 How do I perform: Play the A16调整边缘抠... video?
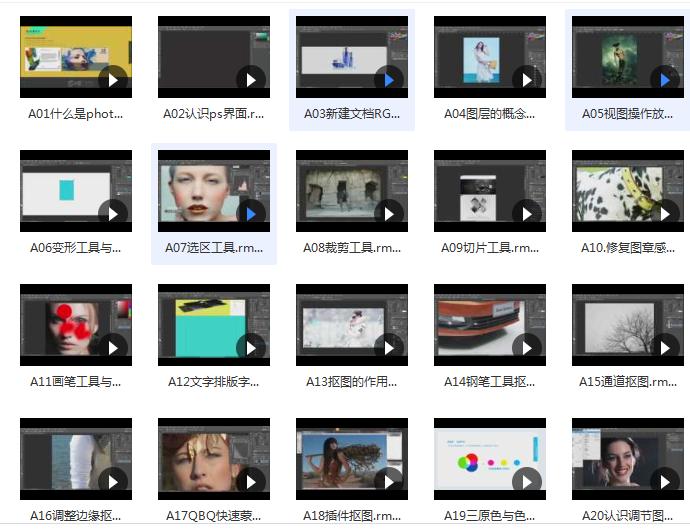point(113,482)
